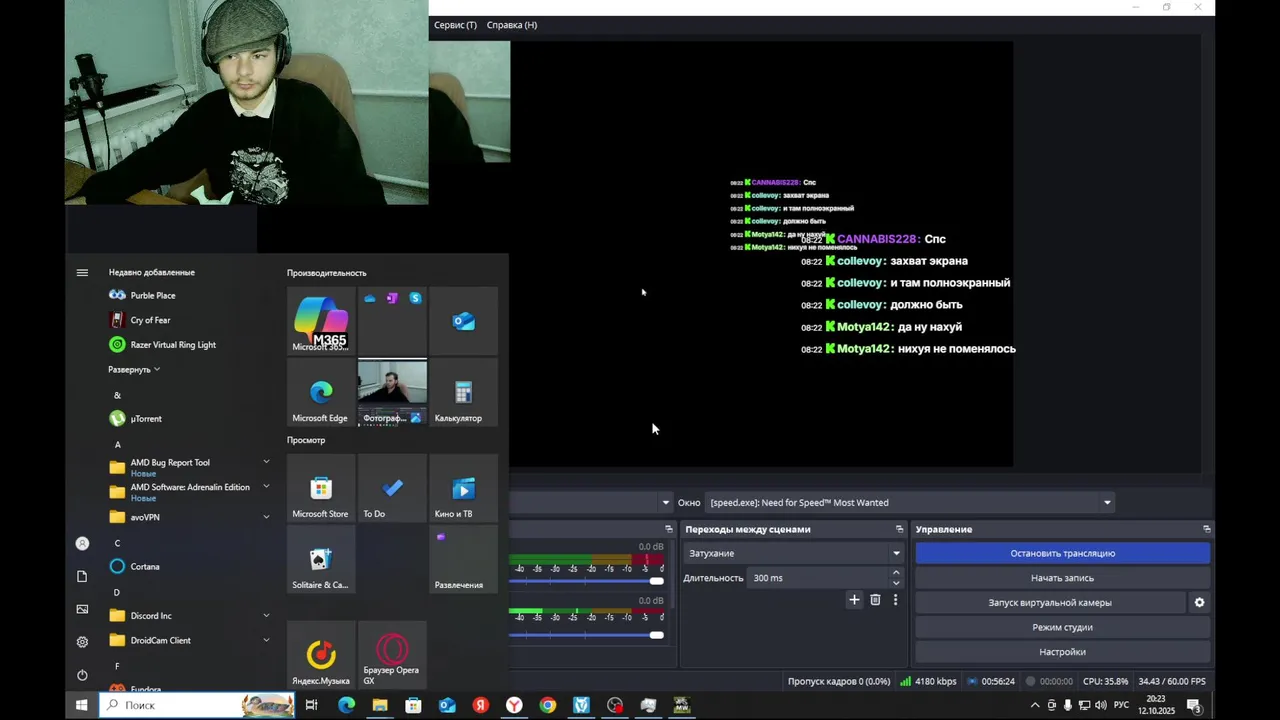Click the Длительность 300 ms field
The image size is (1280, 720).
point(818,578)
